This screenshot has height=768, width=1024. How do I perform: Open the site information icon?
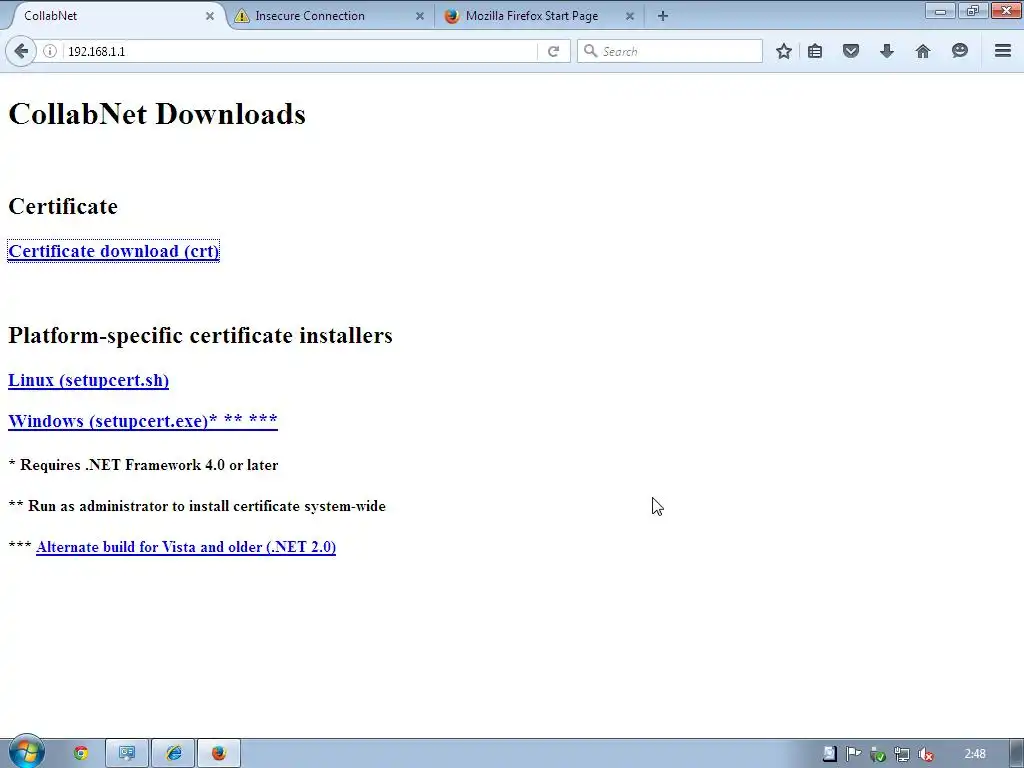50,51
